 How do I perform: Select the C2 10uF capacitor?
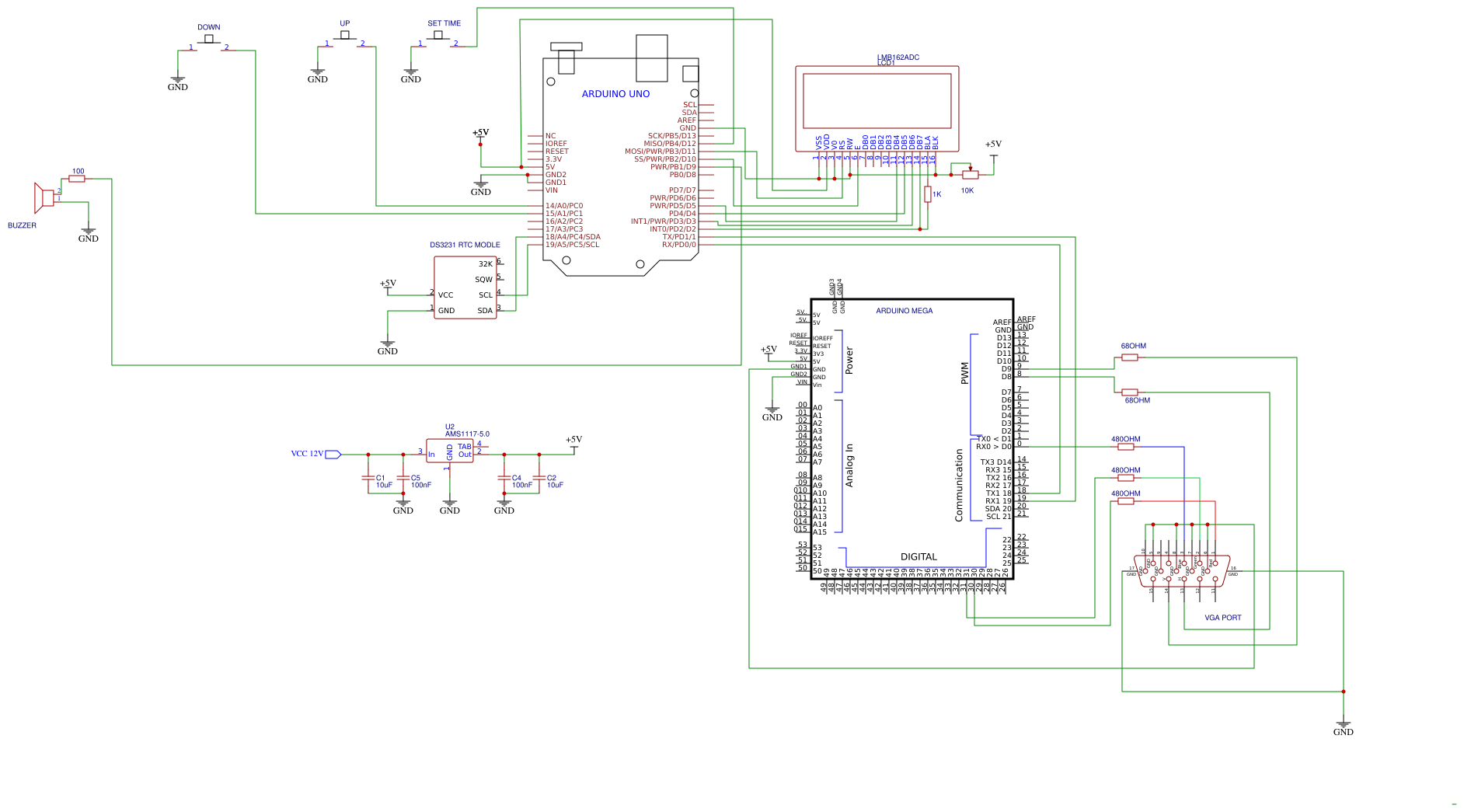tap(539, 478)
